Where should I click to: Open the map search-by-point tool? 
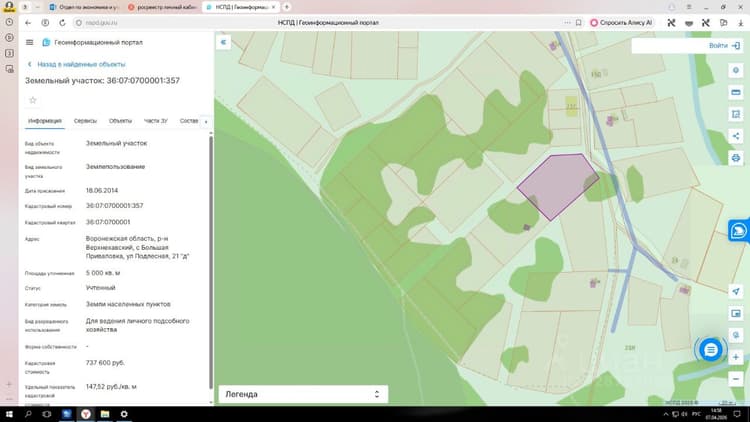click(x=736, y=335)
